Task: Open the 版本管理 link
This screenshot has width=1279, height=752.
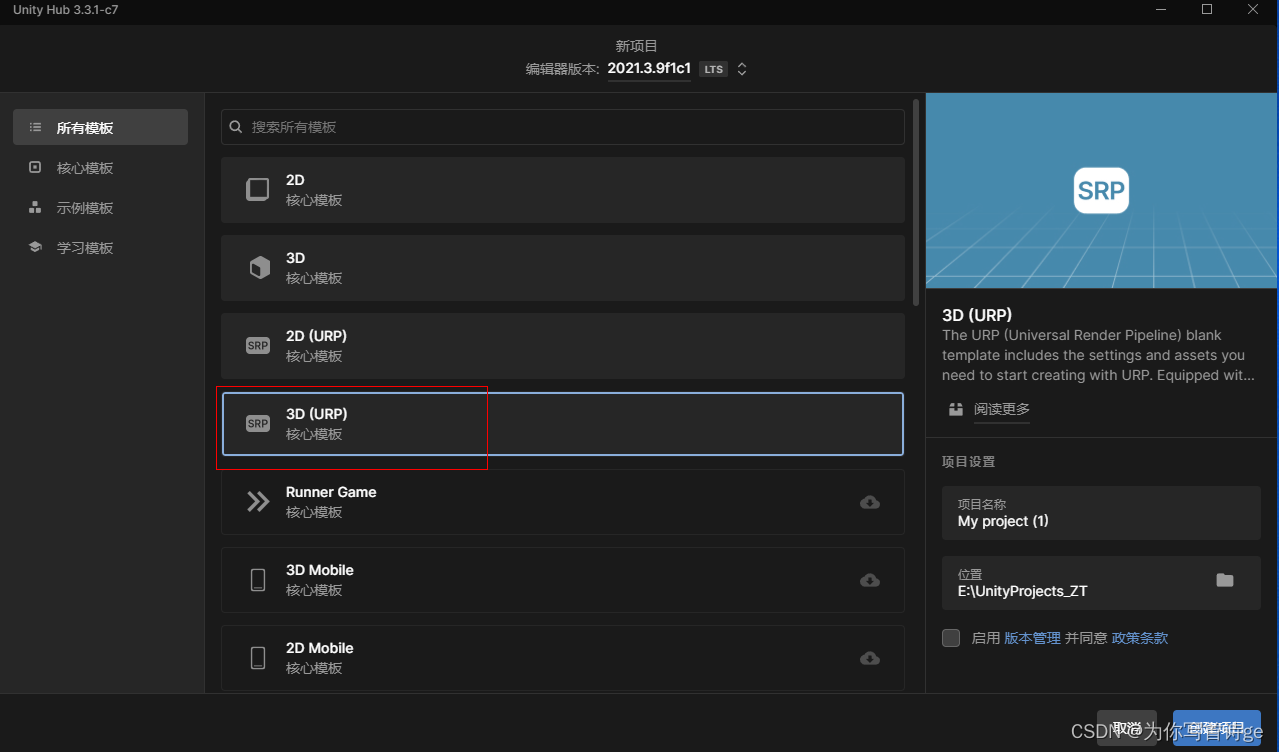Action: pos(1032,638)
